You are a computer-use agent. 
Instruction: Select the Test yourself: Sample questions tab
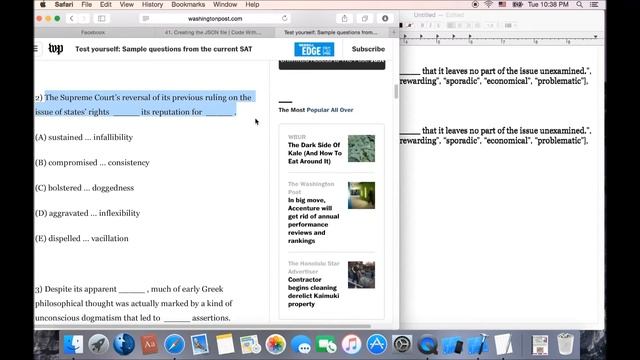331,32
